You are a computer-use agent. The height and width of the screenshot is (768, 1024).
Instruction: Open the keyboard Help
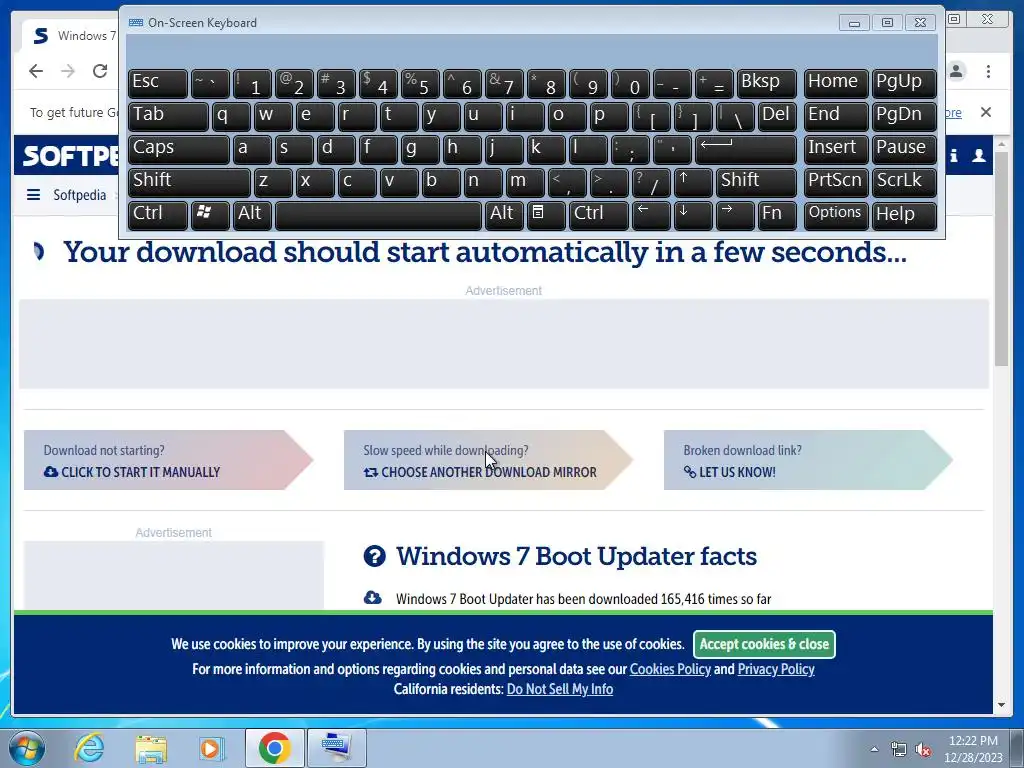904,215
